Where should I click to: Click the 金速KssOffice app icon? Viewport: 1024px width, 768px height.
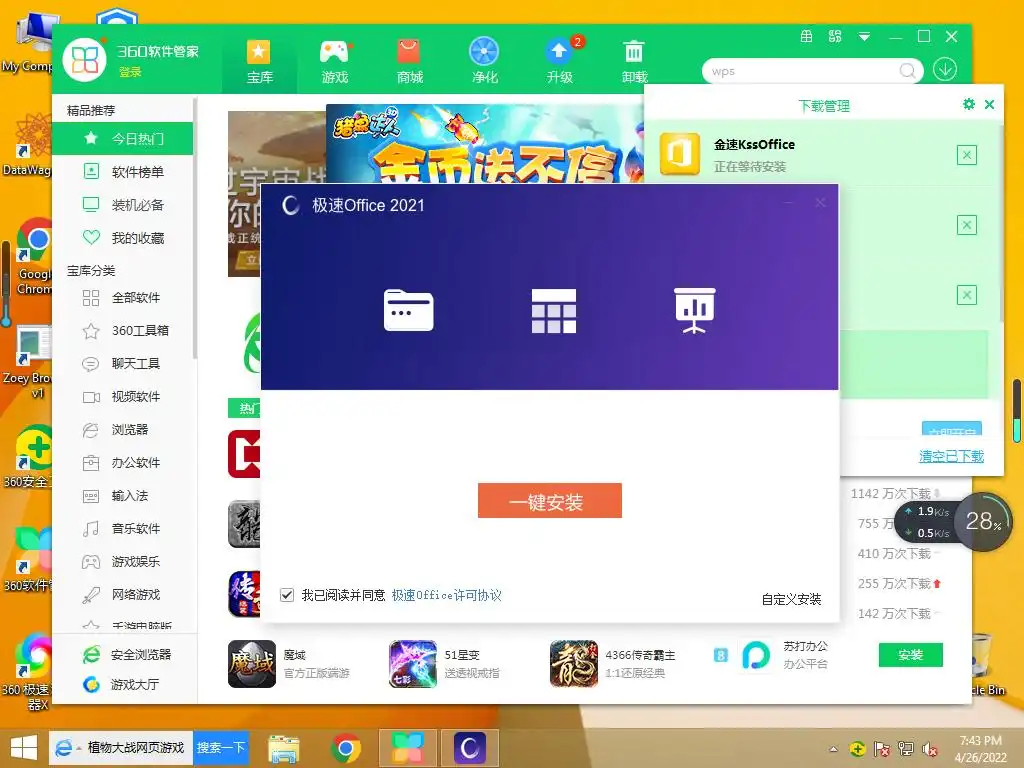click(x=679, y=154)
